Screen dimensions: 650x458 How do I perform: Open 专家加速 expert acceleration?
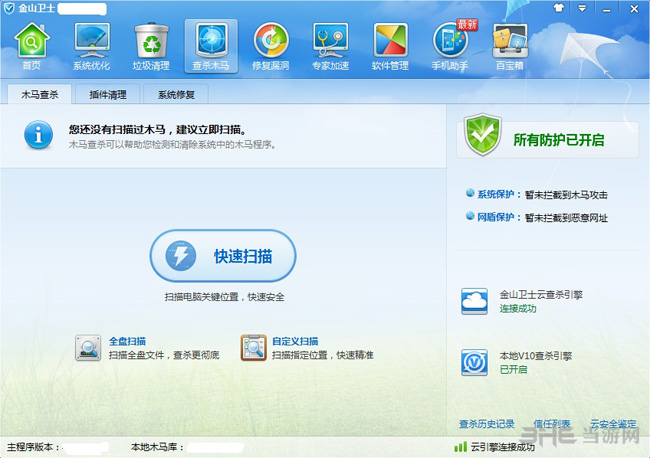331,45
